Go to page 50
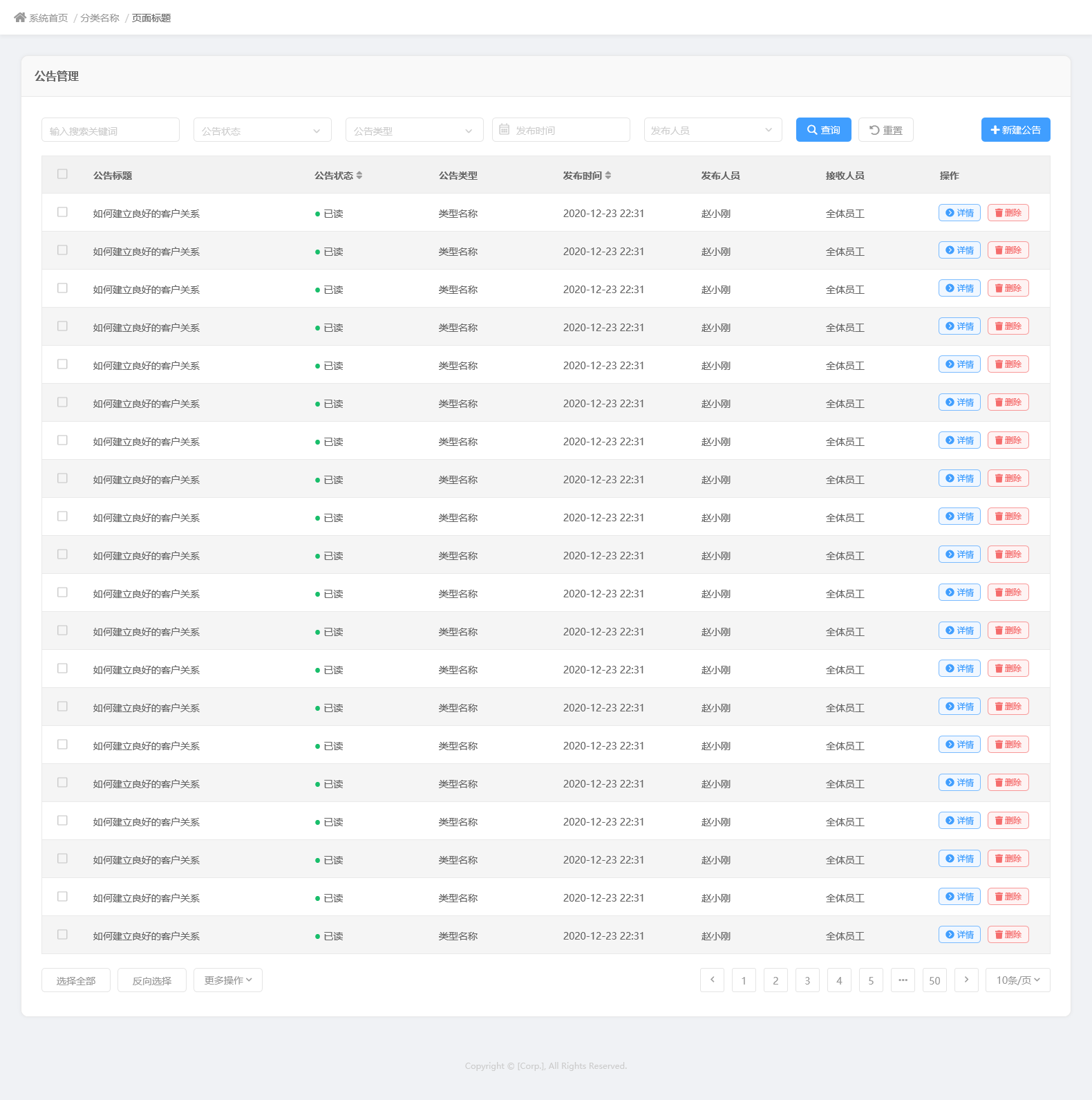This screenshot has width=1092, height=1100. pyautogui.click(x=935, y=980)
